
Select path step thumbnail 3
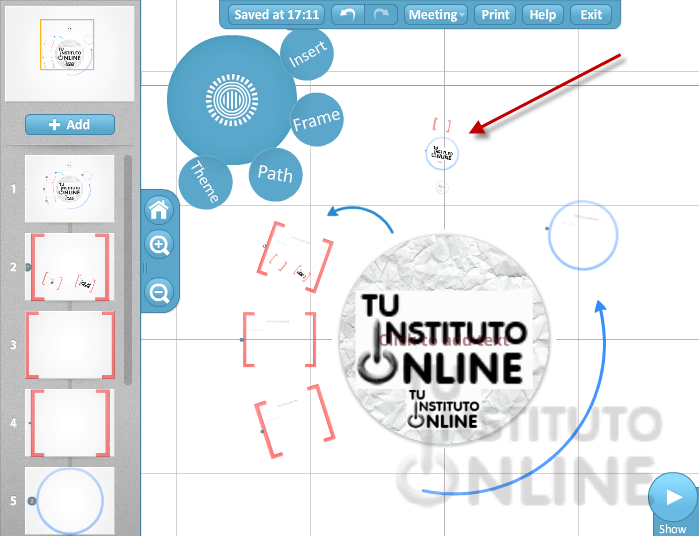(x=70, y=345)
